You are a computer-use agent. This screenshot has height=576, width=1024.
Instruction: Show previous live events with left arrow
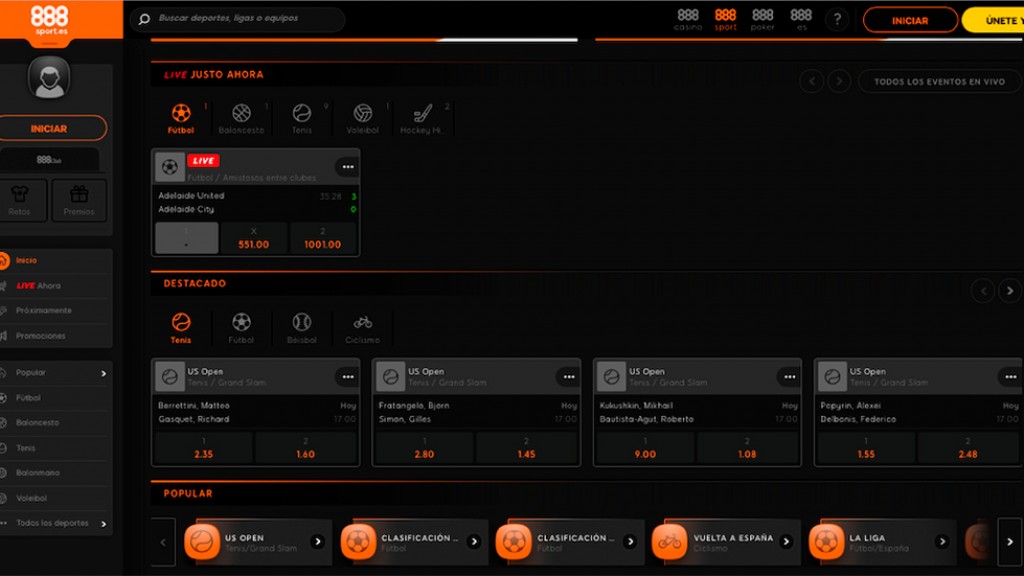pyautogui.click(x=812, y=82)
